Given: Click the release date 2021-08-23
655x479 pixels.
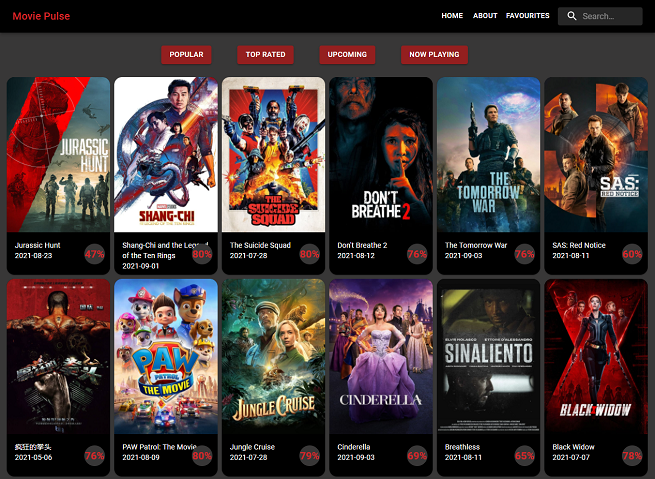Looking at the screenshot, I should coord(33,256).
